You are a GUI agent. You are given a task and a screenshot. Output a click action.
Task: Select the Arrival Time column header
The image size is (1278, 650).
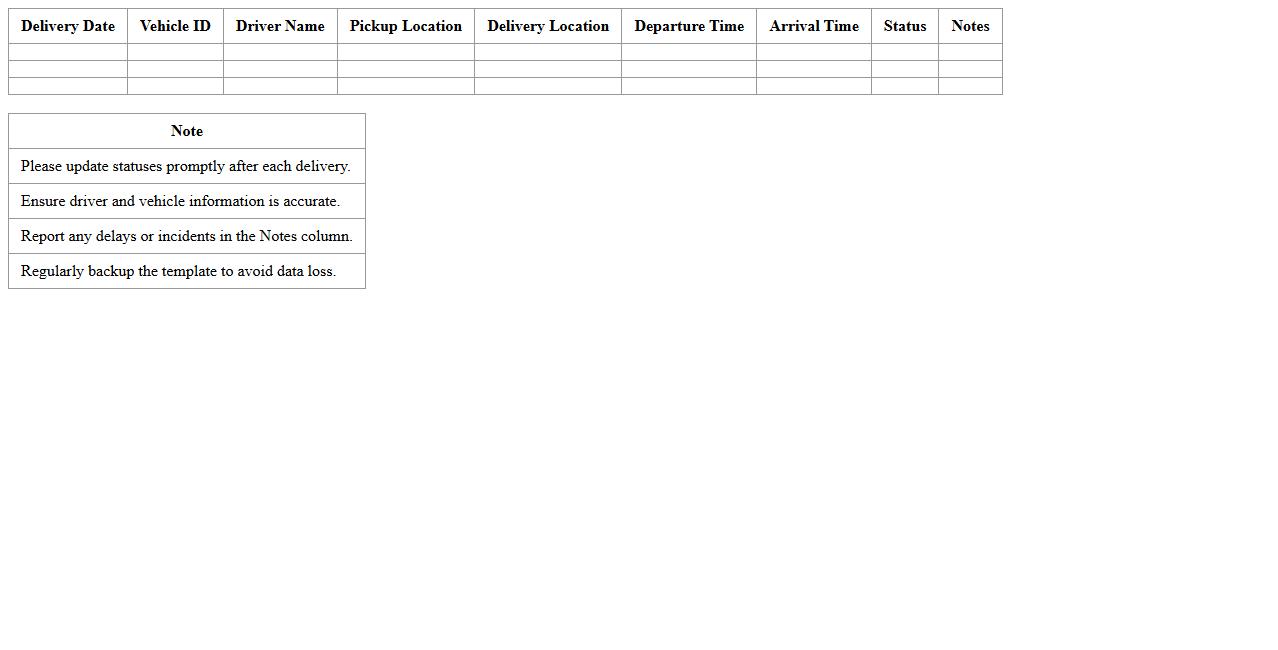click(813, 26)
